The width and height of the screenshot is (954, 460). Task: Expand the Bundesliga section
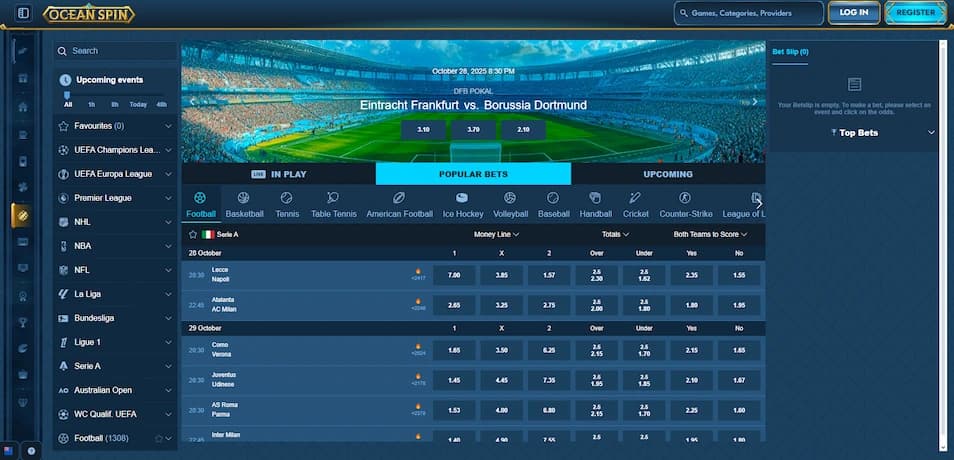click(115, 318)
